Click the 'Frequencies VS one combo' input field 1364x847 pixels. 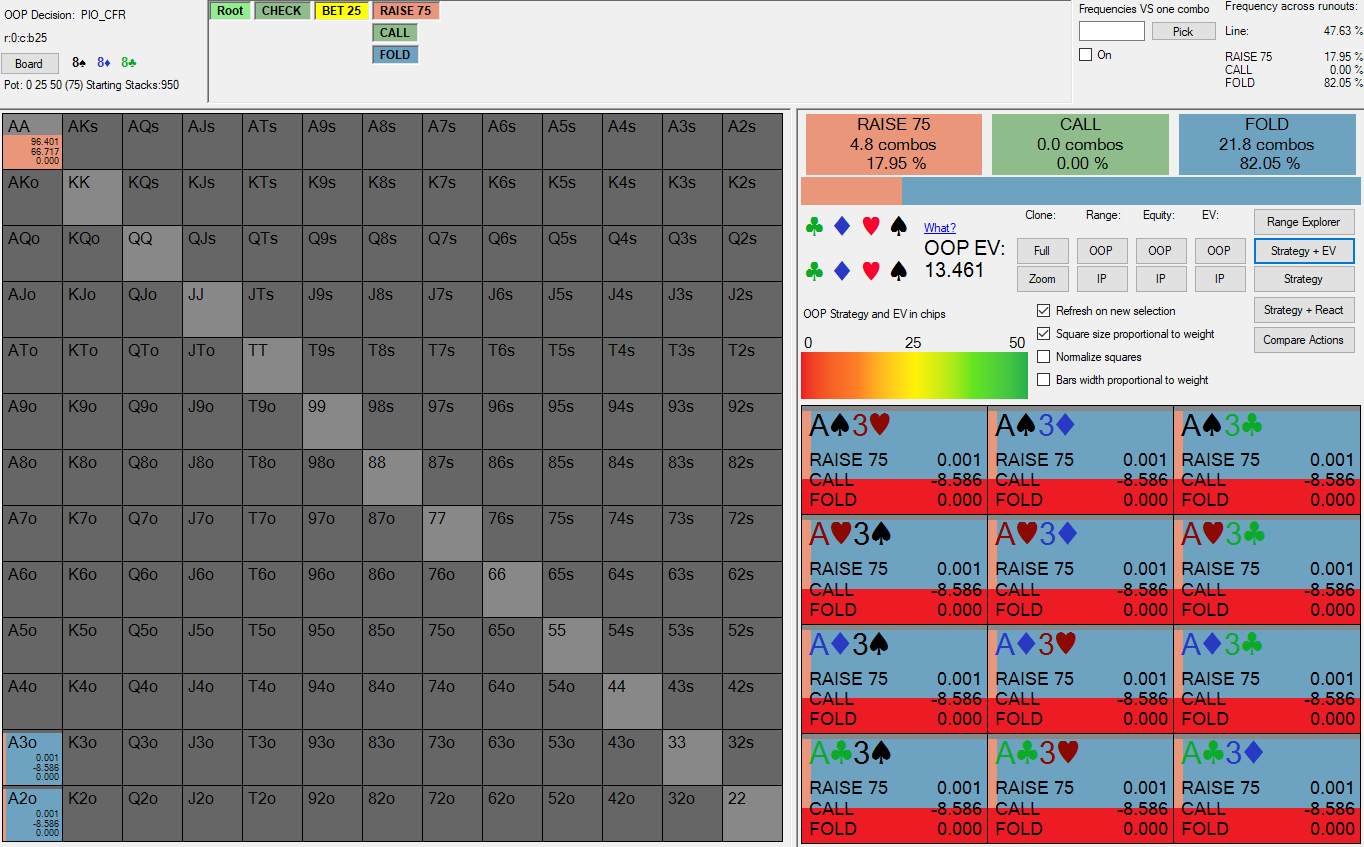[1112, 32]
